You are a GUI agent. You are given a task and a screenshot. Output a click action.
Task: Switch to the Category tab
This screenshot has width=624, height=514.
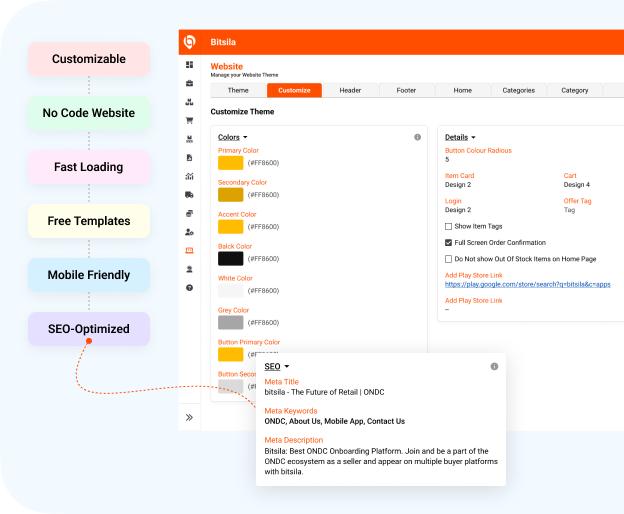575,90
